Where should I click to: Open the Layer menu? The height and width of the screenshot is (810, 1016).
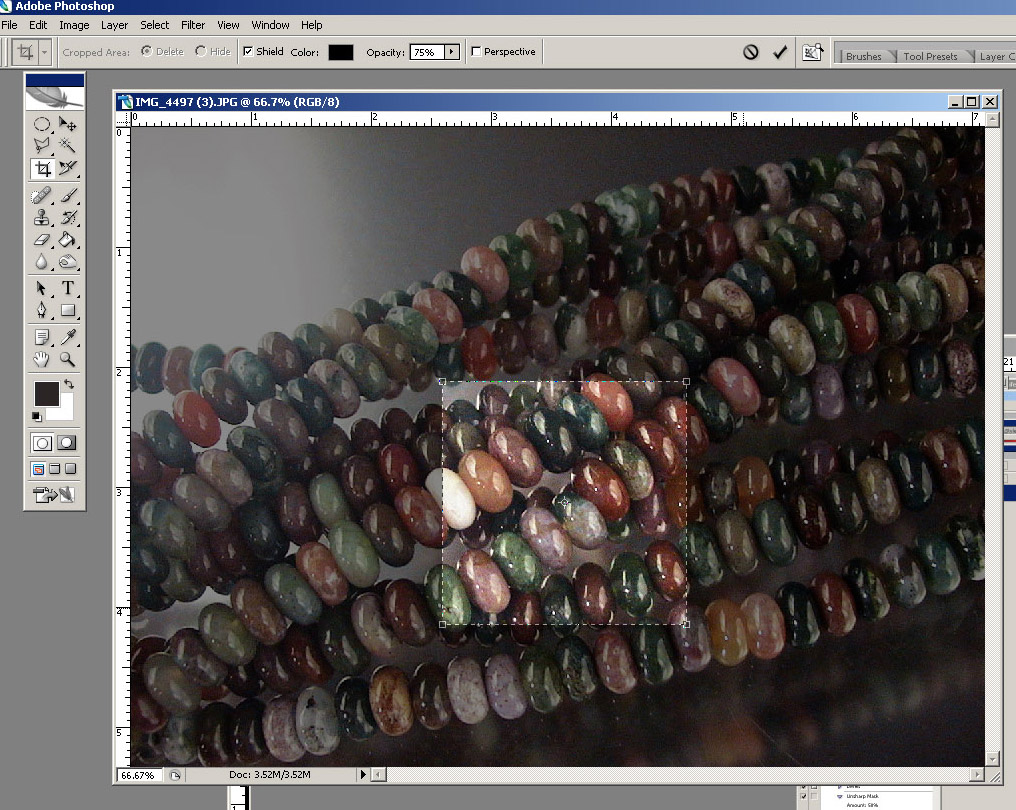click(114, 25)
